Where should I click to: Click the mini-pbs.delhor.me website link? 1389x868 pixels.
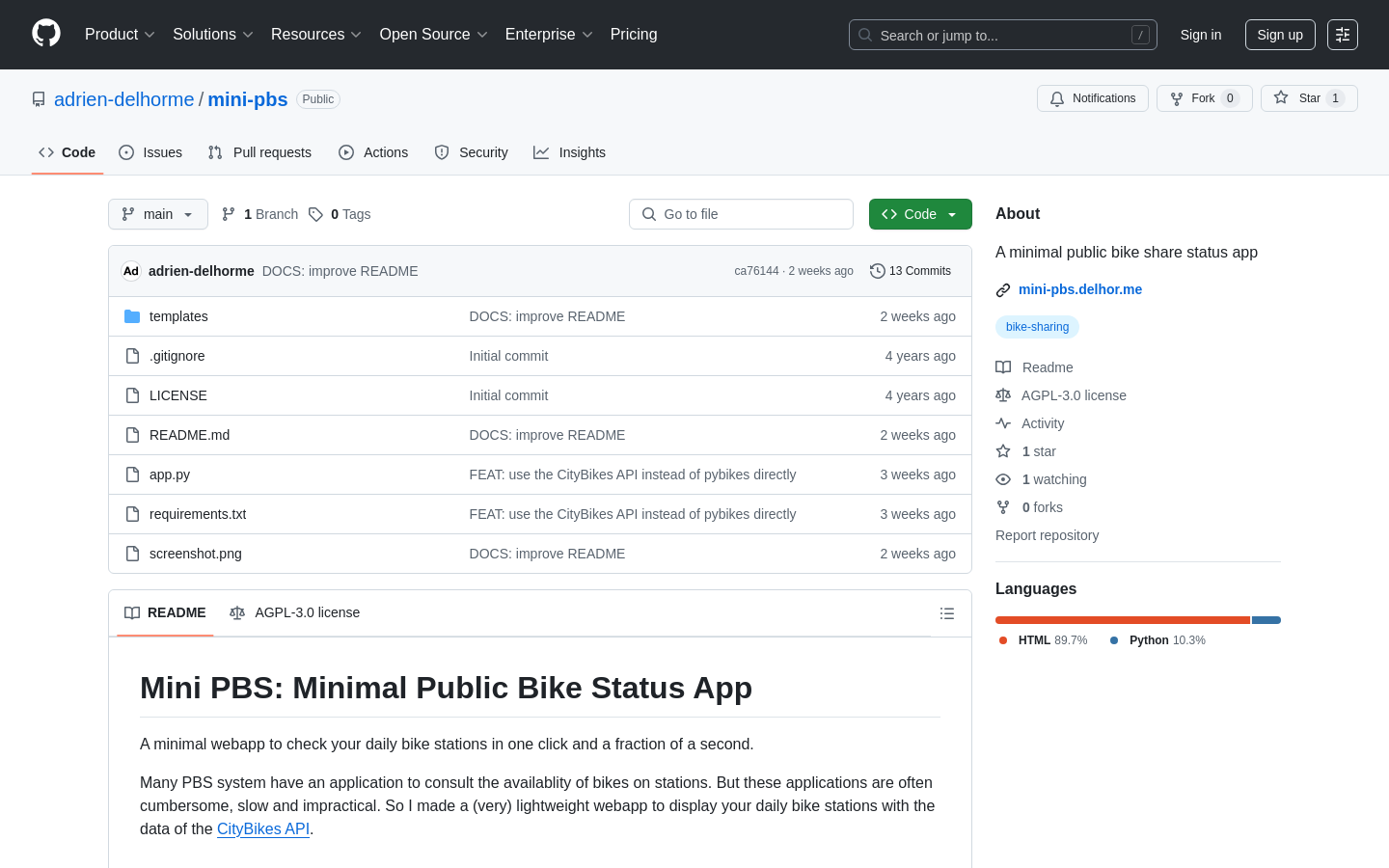click(x=1080, y=289)
